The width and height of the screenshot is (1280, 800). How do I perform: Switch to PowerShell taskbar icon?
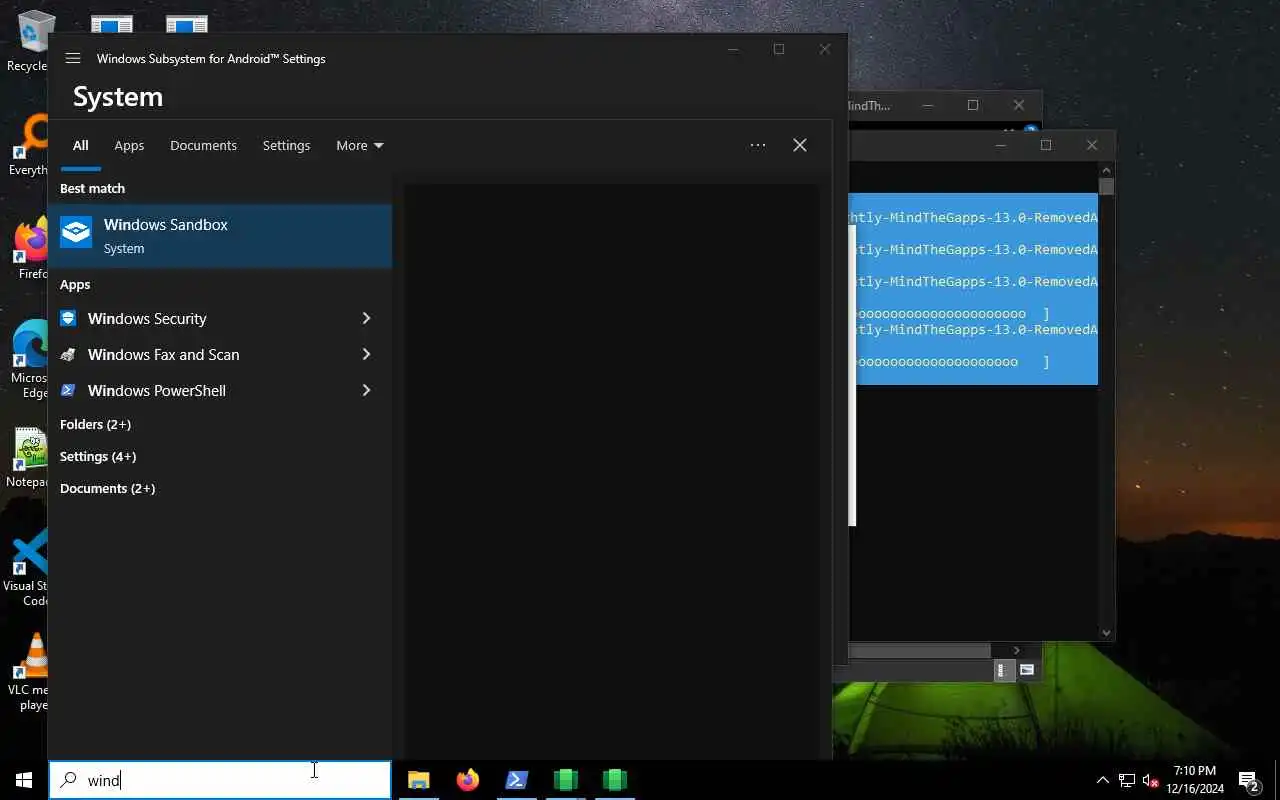516,780
